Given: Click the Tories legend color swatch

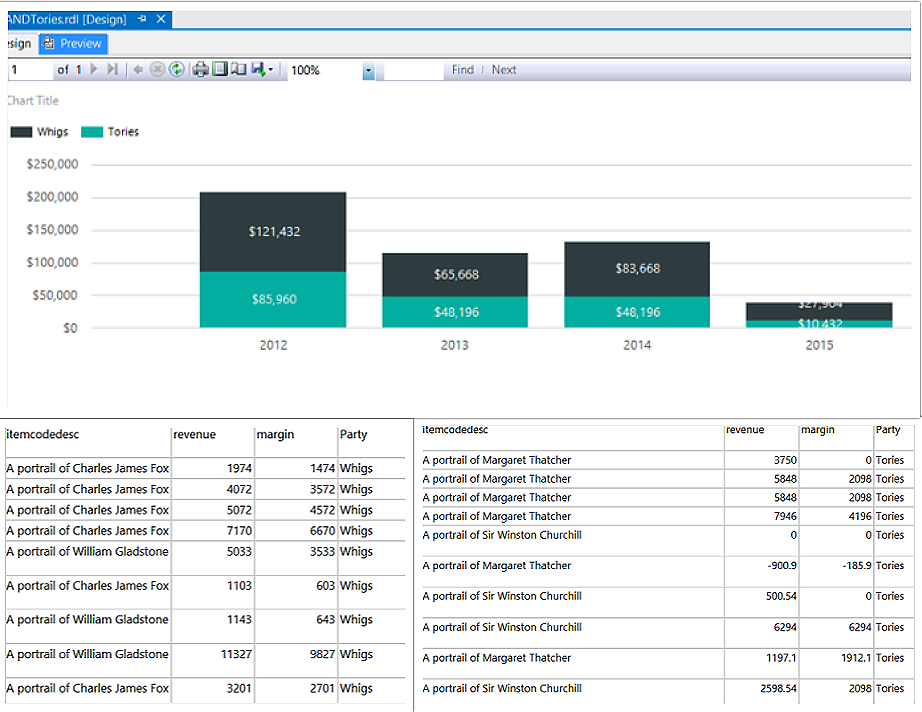Looking at the screenshot, I should point(92,132).
